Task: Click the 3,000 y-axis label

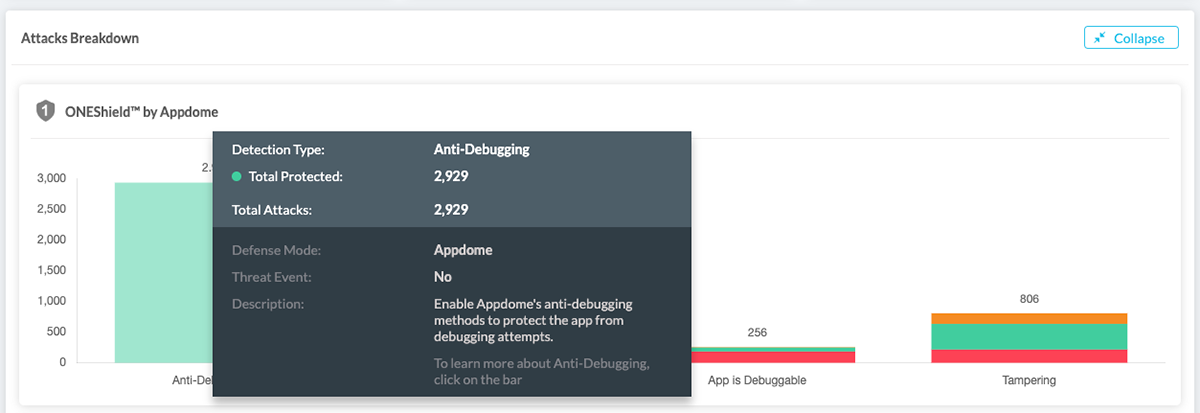Action: [51, 178]
